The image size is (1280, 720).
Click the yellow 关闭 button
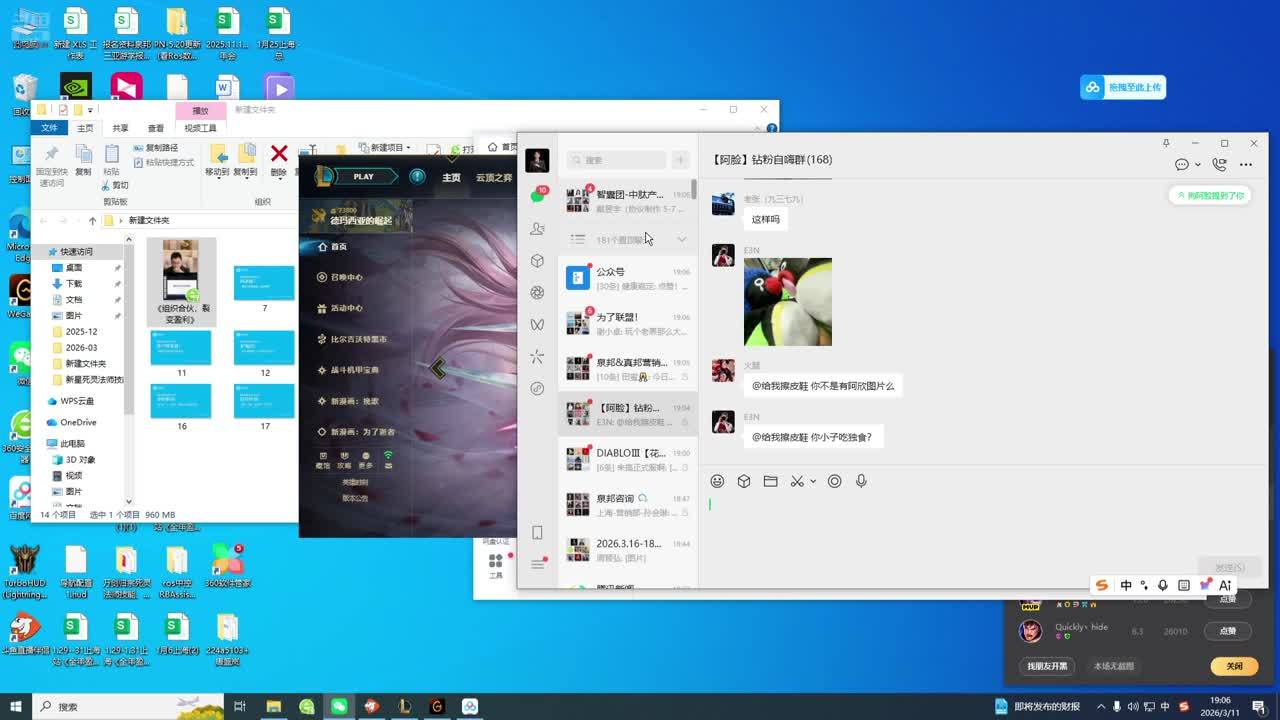click(1234, 666)
